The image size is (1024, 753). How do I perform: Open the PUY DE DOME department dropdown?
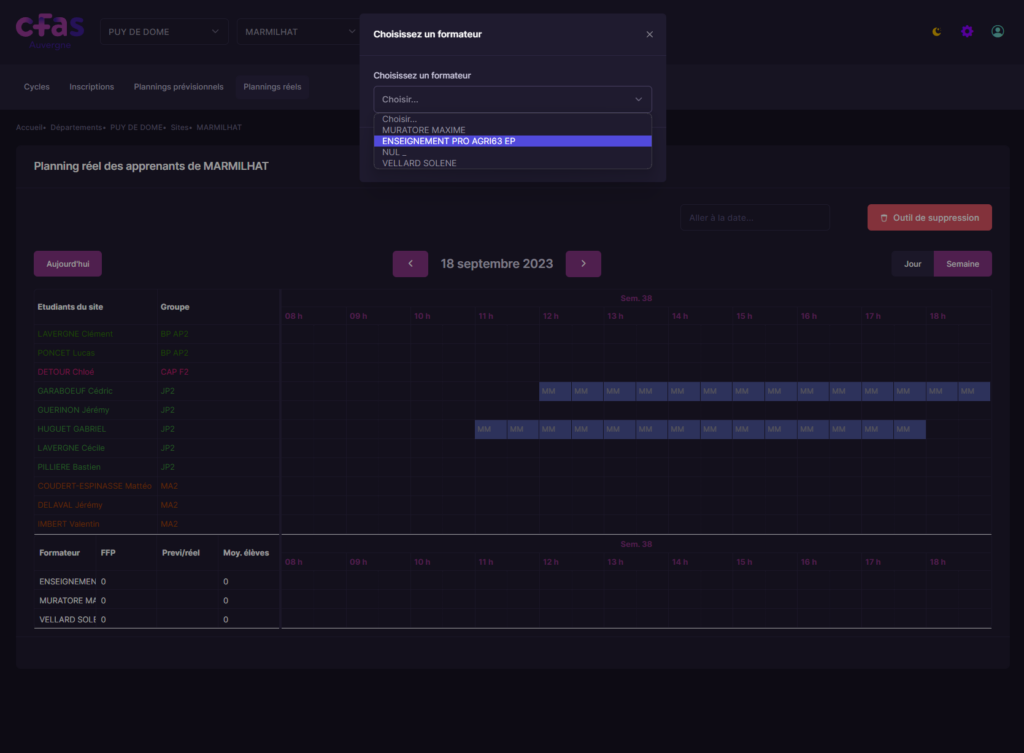coord(164,31)
